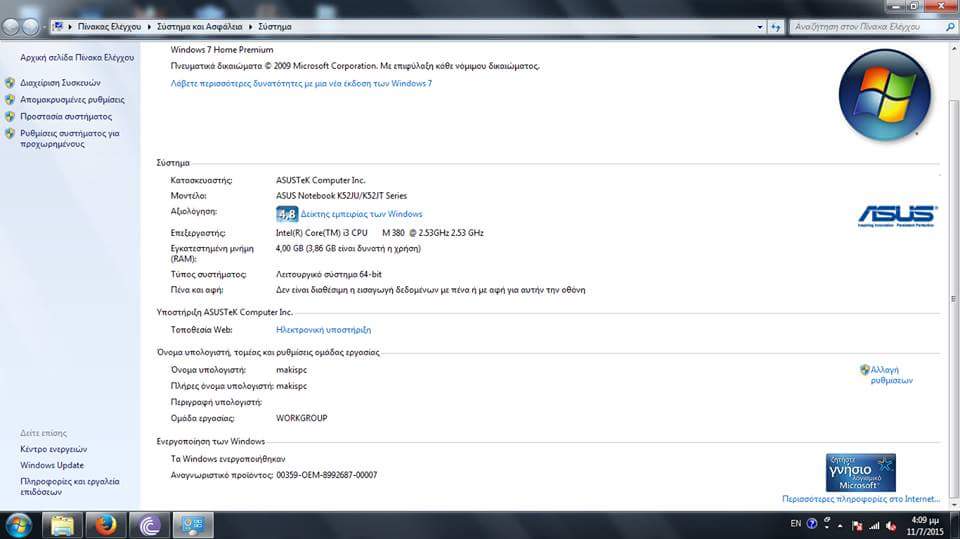Open Προστασία συστήματος link

pos(66,116)
